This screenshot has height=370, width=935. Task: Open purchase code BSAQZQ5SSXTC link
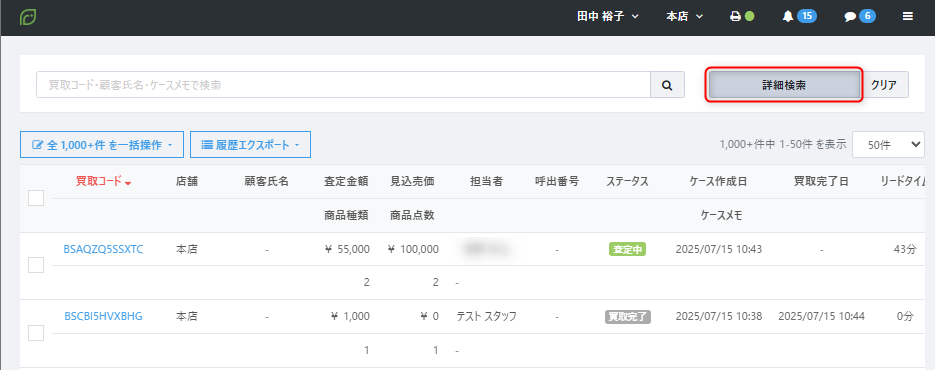pyautogui.click(x=103, y=249)
